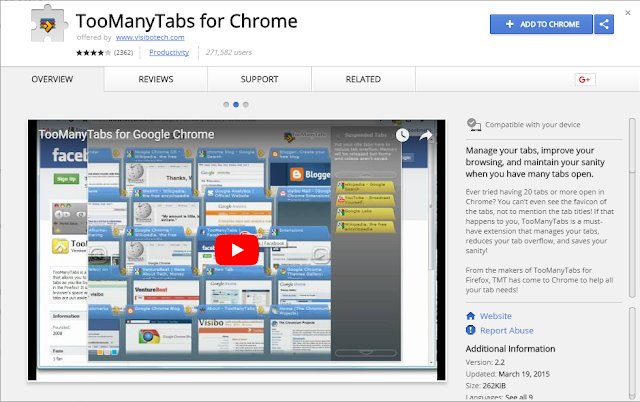Click the Website house icon
Image resolution: width=640 pixels, height=402 pixels.
click(x=471, y=316)
